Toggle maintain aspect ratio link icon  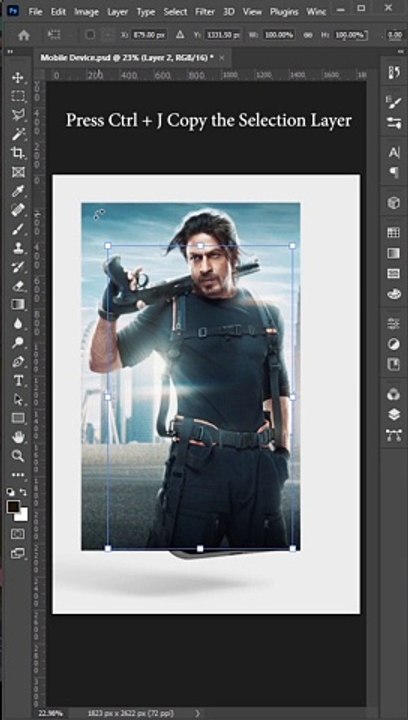[308, 35]
